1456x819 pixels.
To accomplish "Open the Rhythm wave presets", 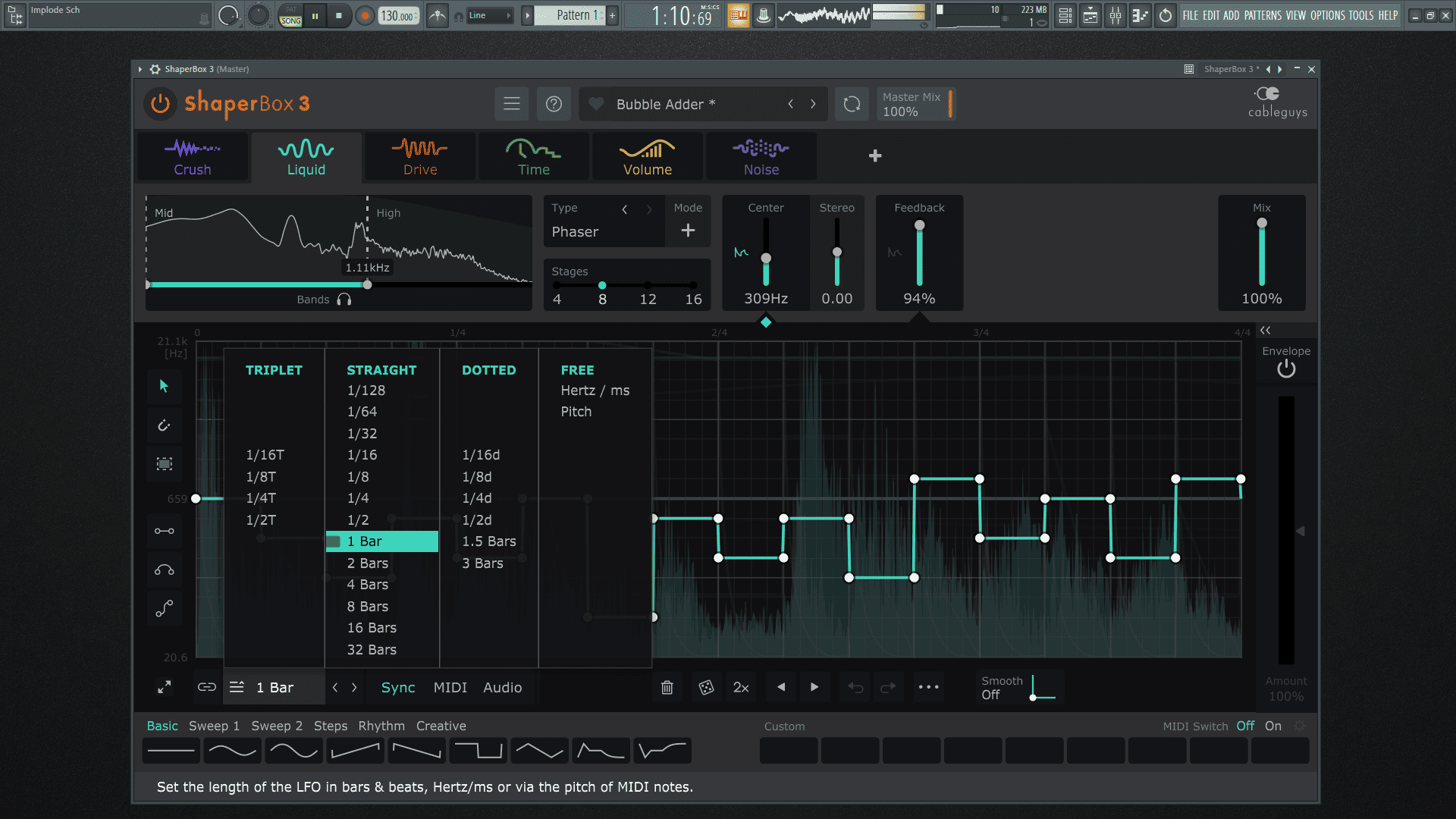I will tap(381, 726).
